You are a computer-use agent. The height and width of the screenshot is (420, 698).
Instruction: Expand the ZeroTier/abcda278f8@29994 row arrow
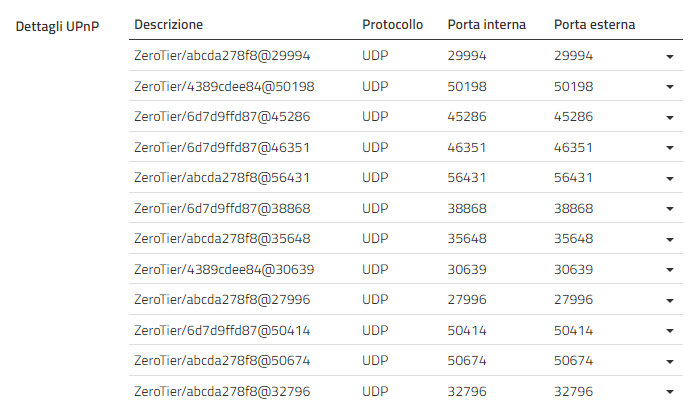click(x=670, y=57)
